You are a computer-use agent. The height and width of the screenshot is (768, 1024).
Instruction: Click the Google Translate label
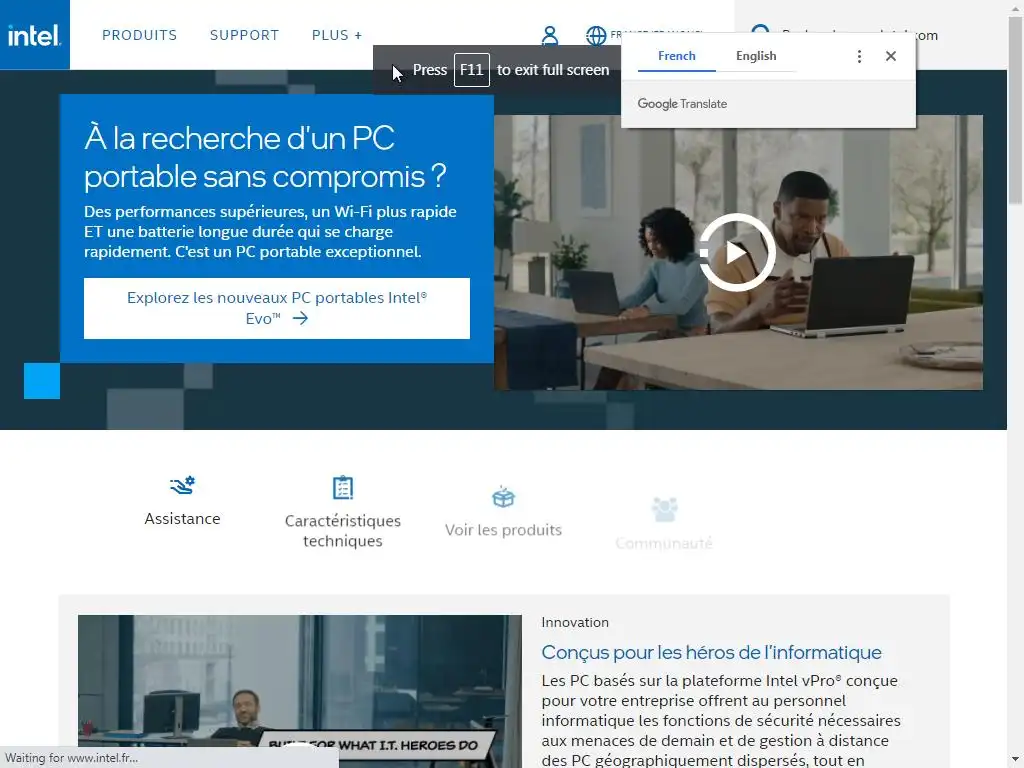(x=682, y=104)
